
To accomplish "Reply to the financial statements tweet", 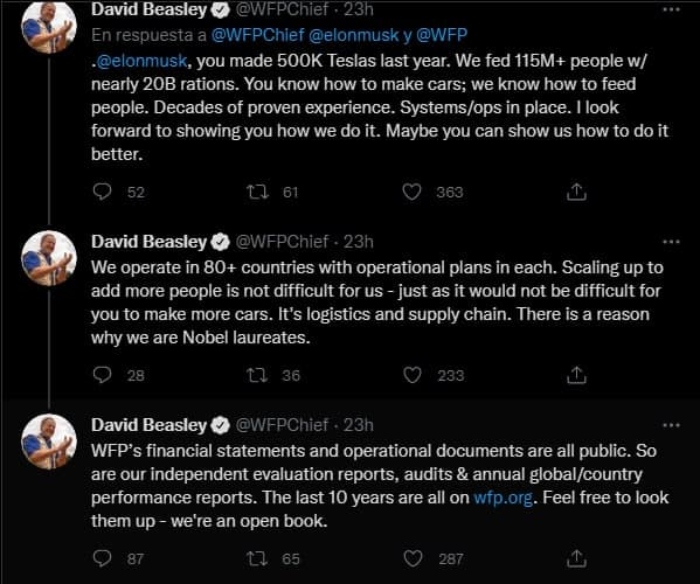I will pyautogui.click(x=102, y=558).
